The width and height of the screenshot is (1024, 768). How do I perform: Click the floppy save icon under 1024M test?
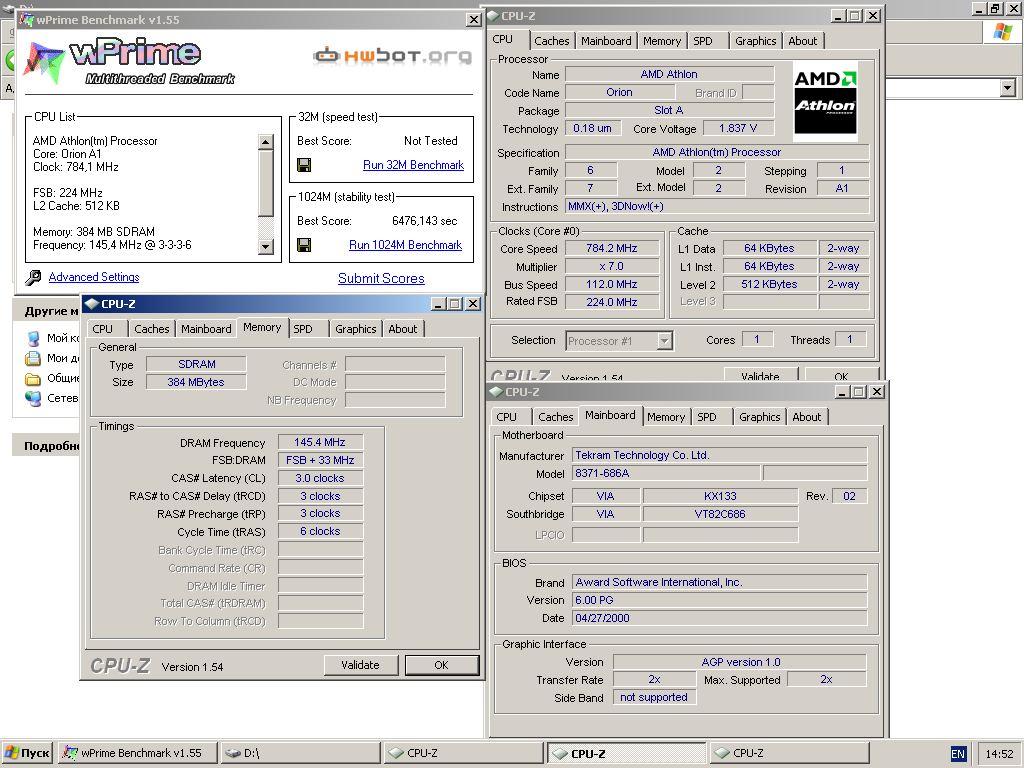pos(304,245)
